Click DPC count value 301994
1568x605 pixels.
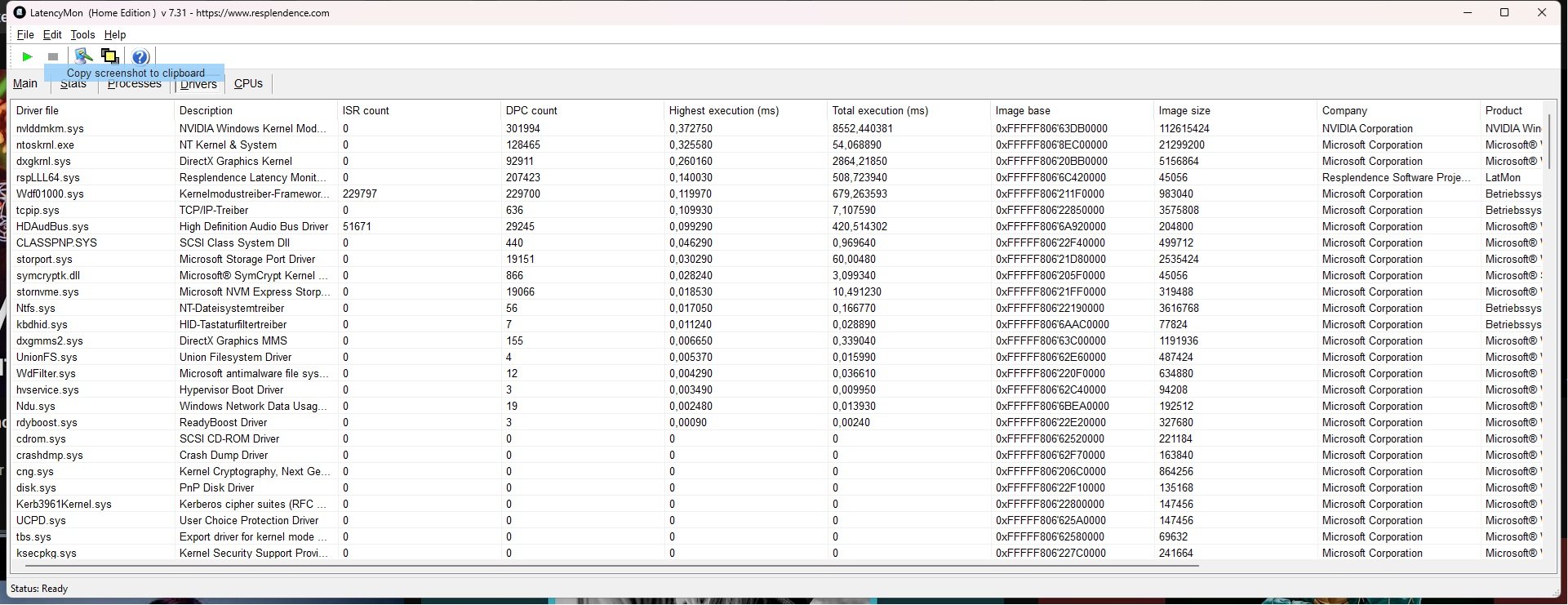coord(522,128)
